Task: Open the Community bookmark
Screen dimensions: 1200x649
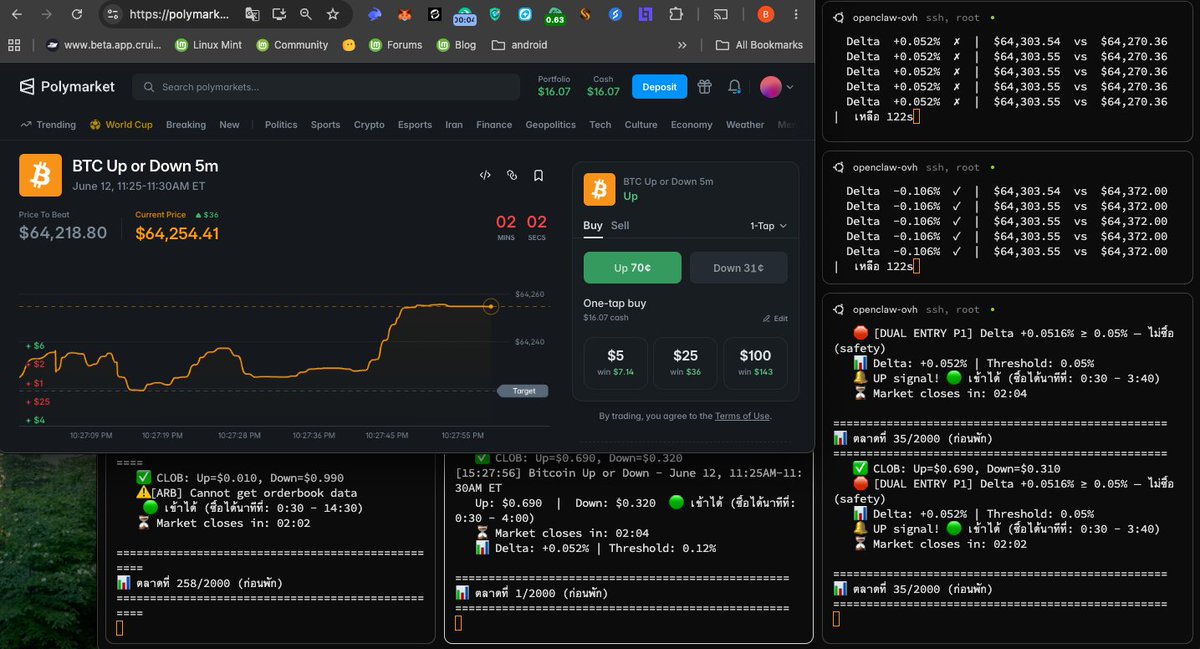Action: [x=292, y=45]
